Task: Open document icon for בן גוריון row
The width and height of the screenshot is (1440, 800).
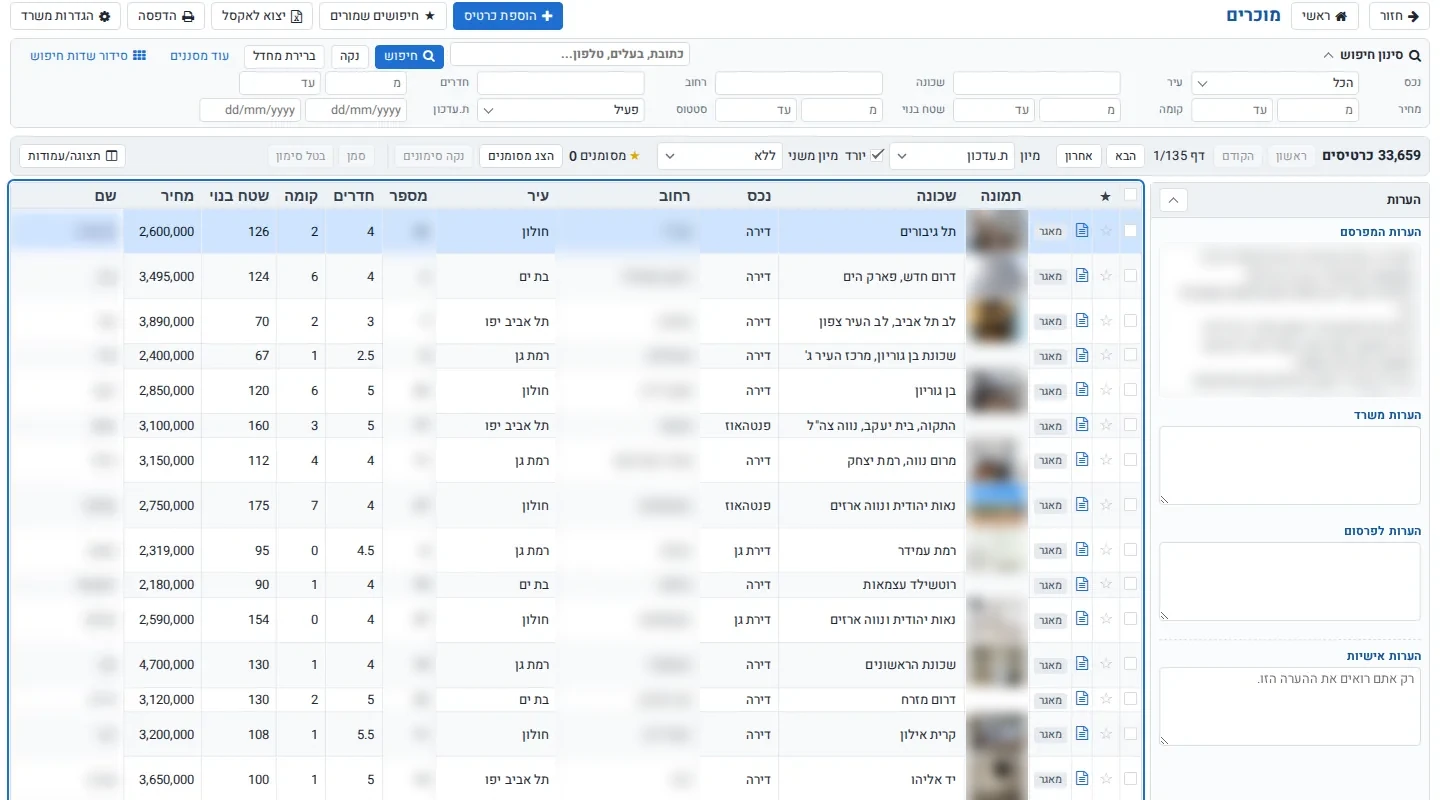Action: point(1081,390)
